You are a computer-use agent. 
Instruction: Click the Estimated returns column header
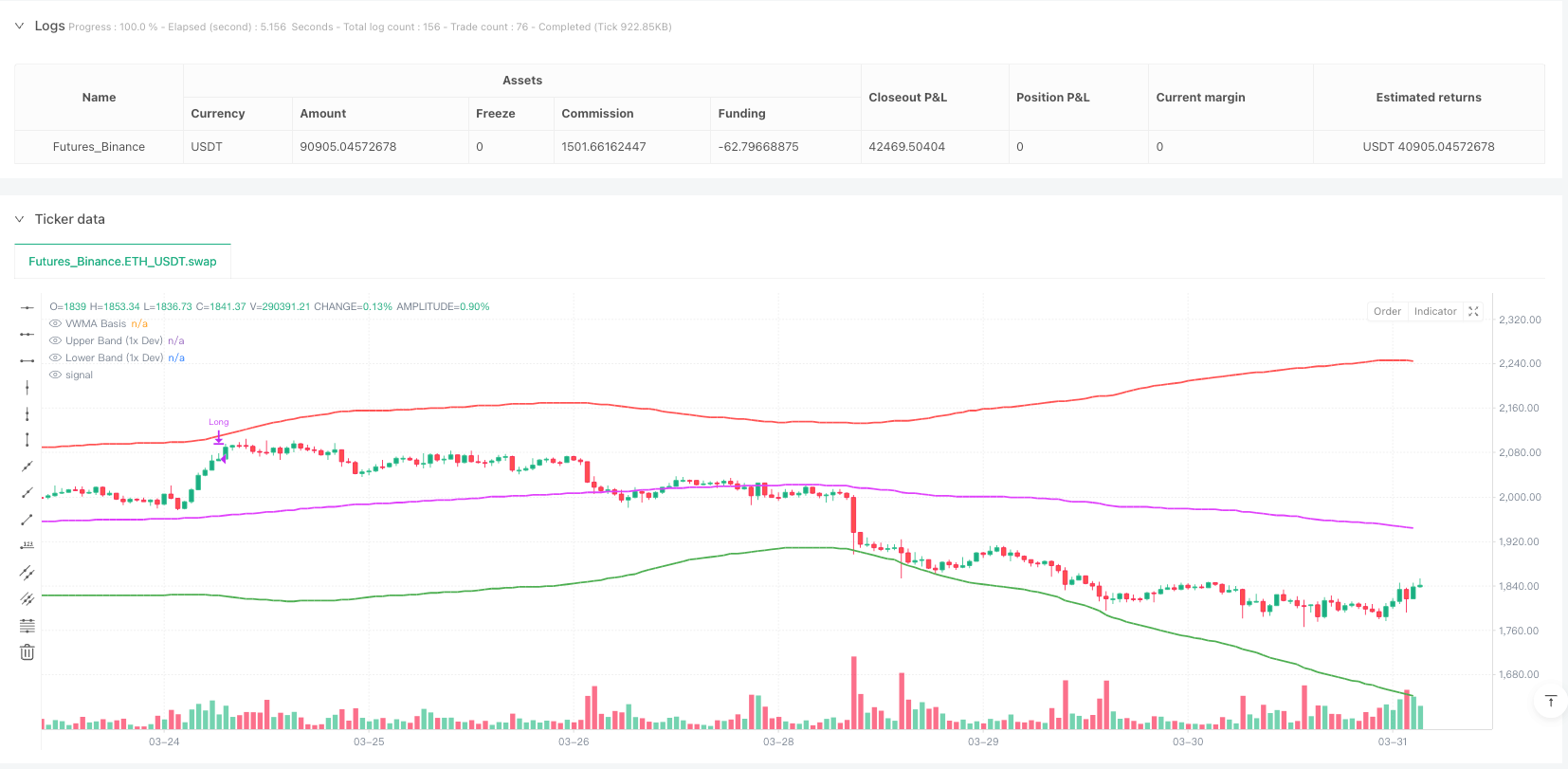coord(1429,98)
